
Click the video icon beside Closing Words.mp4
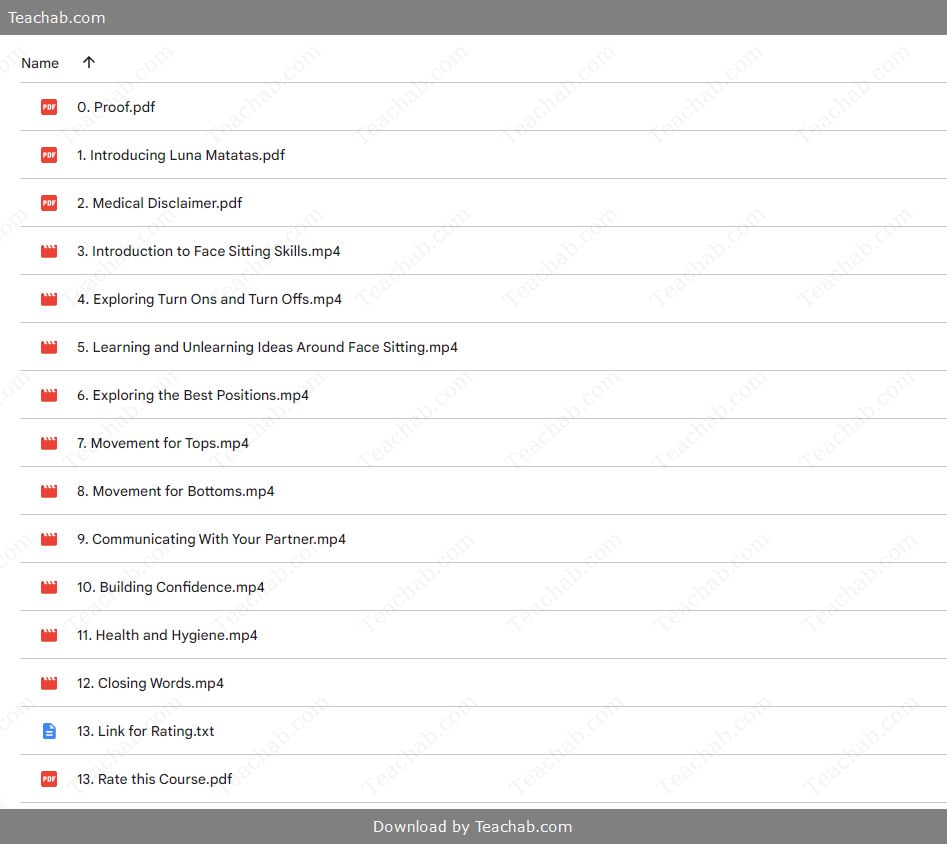pos(49,683)
